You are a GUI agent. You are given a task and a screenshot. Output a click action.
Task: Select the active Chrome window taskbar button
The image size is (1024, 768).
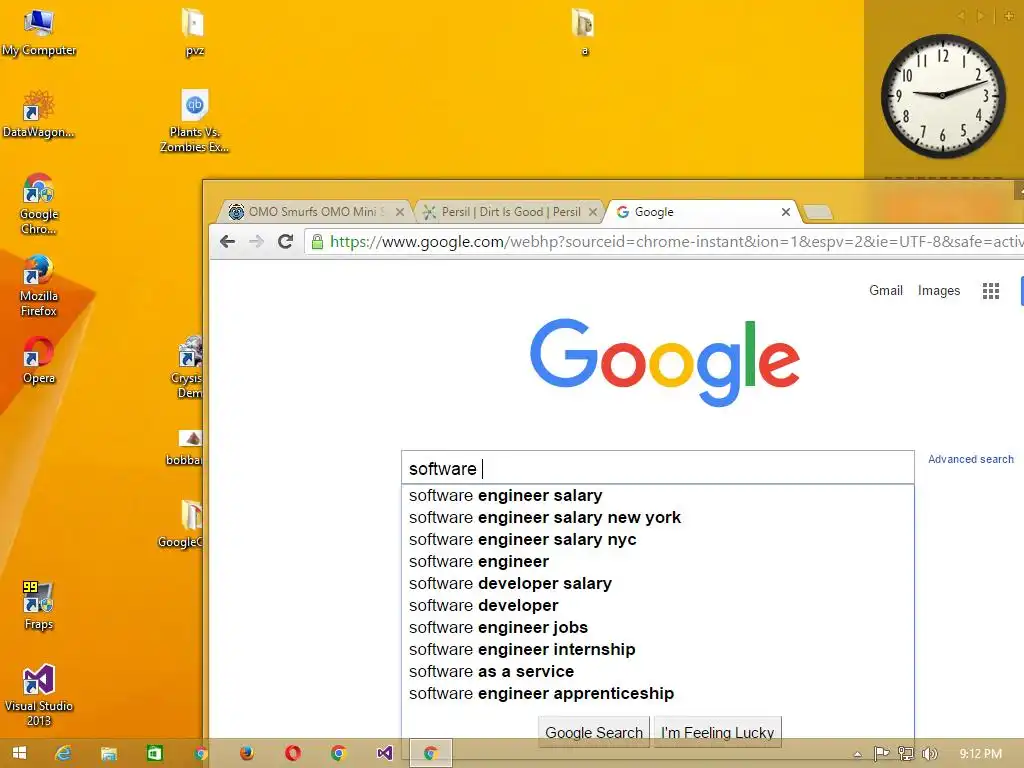pyautogui.click(x=430, y=753)
